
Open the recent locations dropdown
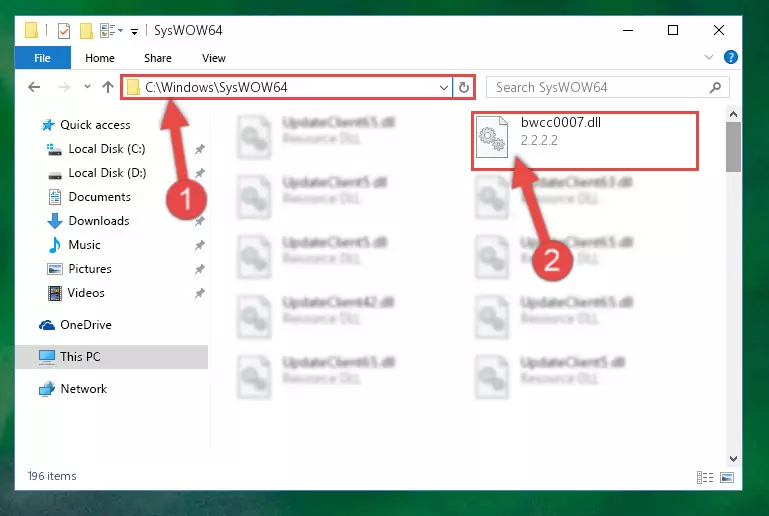point(87,86)
